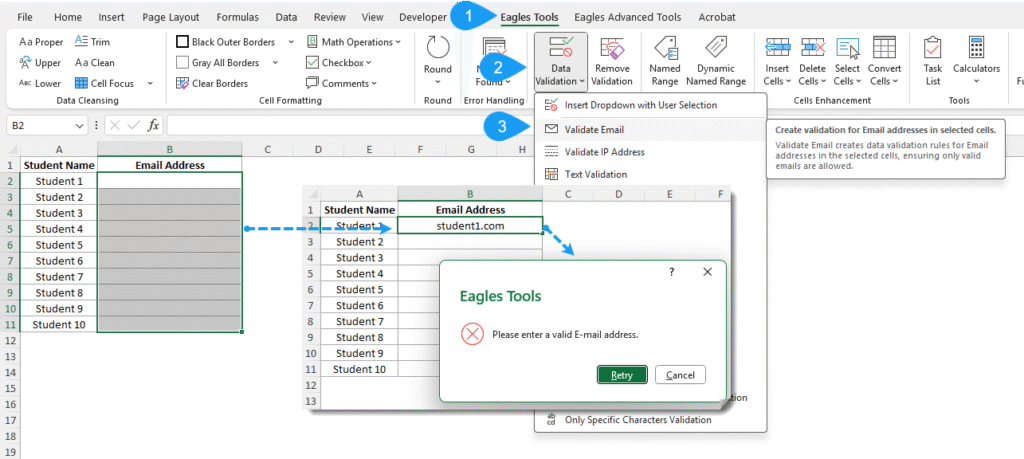The height and width of the screenshot is (459, 1024).
Task: Click Insert Cells icon
Action: click(777, 48)
